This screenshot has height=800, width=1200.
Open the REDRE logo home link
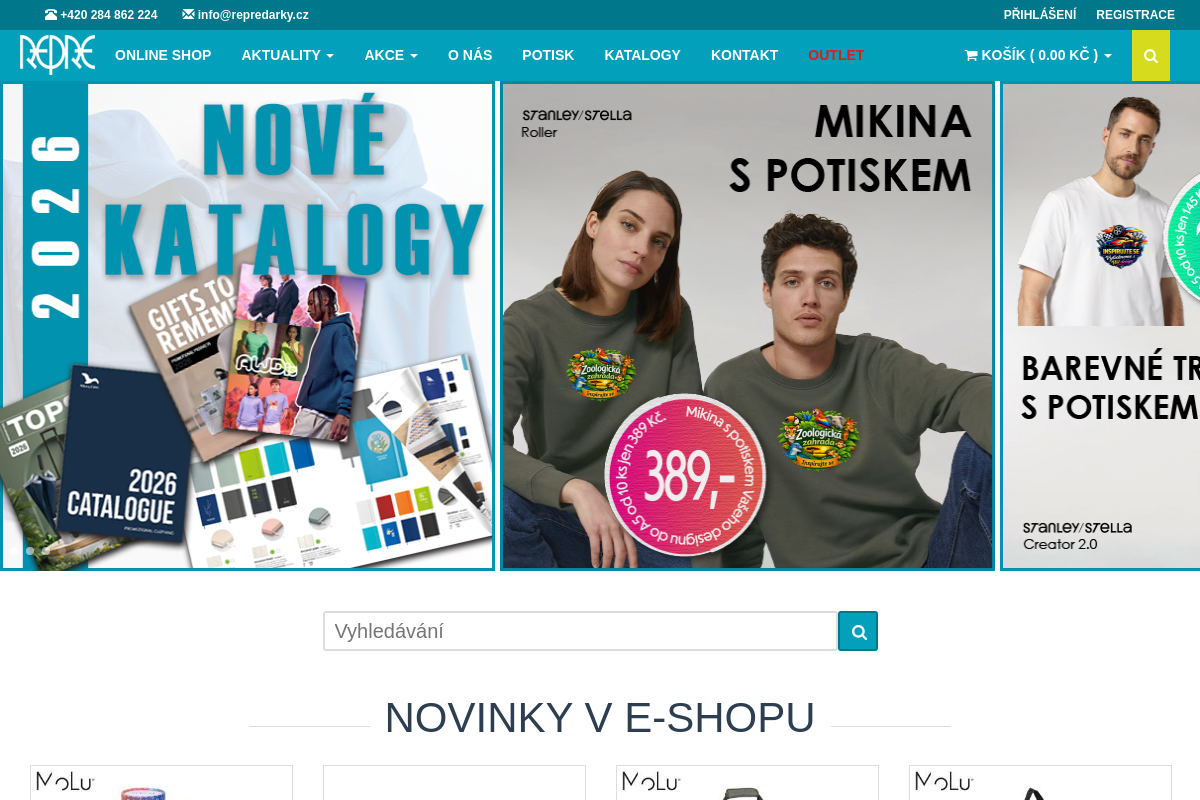click(57, 55)
